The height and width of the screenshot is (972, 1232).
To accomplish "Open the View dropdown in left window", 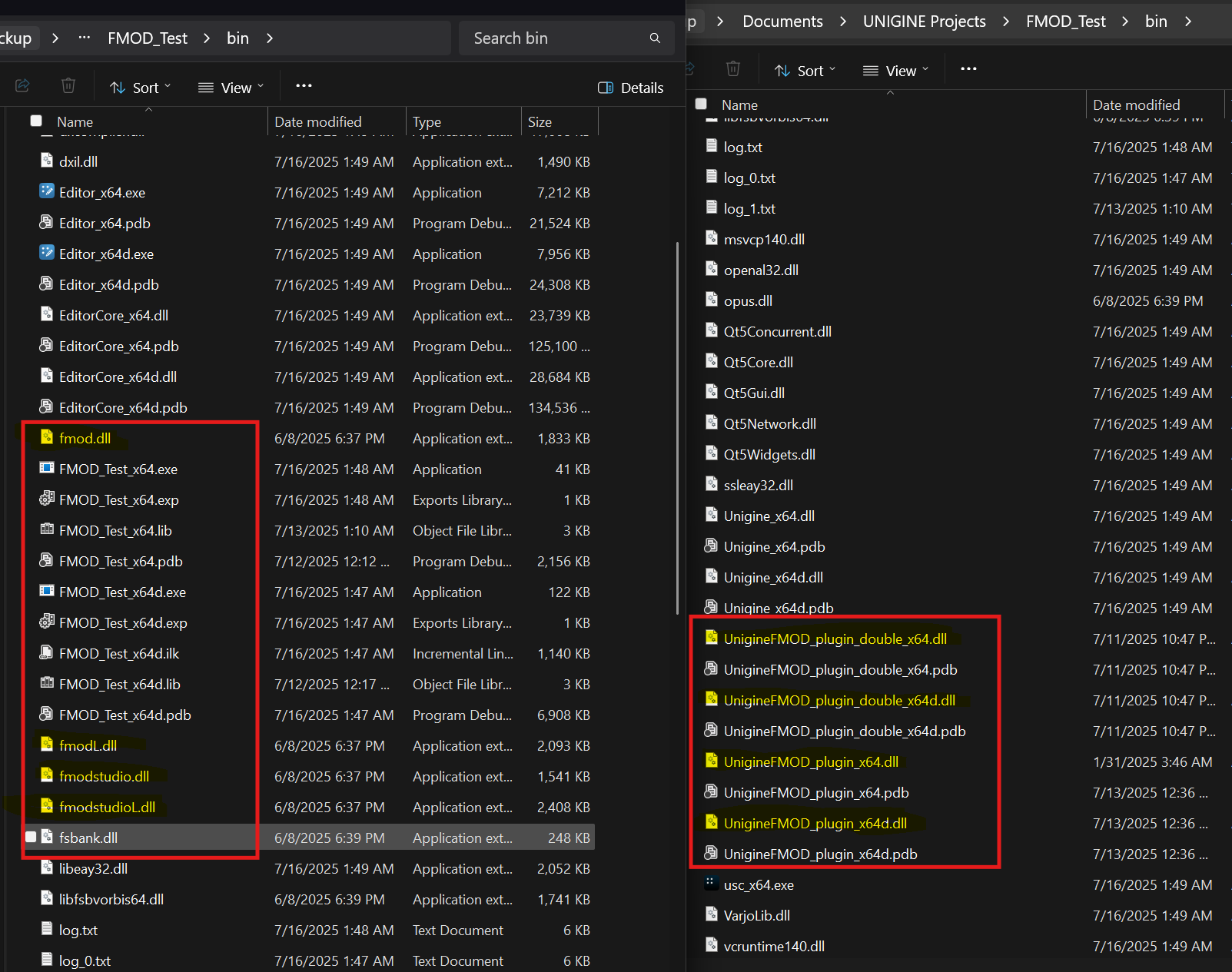I will pyautogui.click(x=231, y=88).
